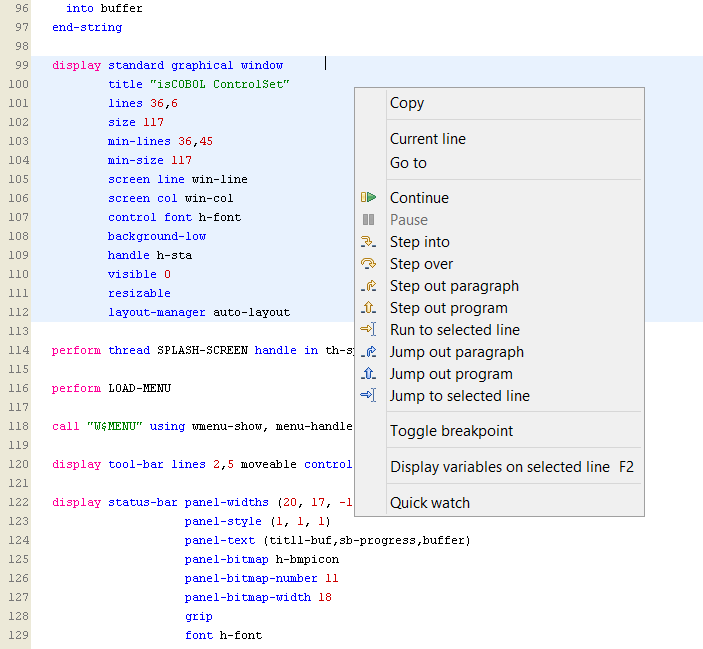Image resolution: width=703 pixels, height=649 pixels.
Task: Click the Run to selected line icon
Action: [368, 330]
